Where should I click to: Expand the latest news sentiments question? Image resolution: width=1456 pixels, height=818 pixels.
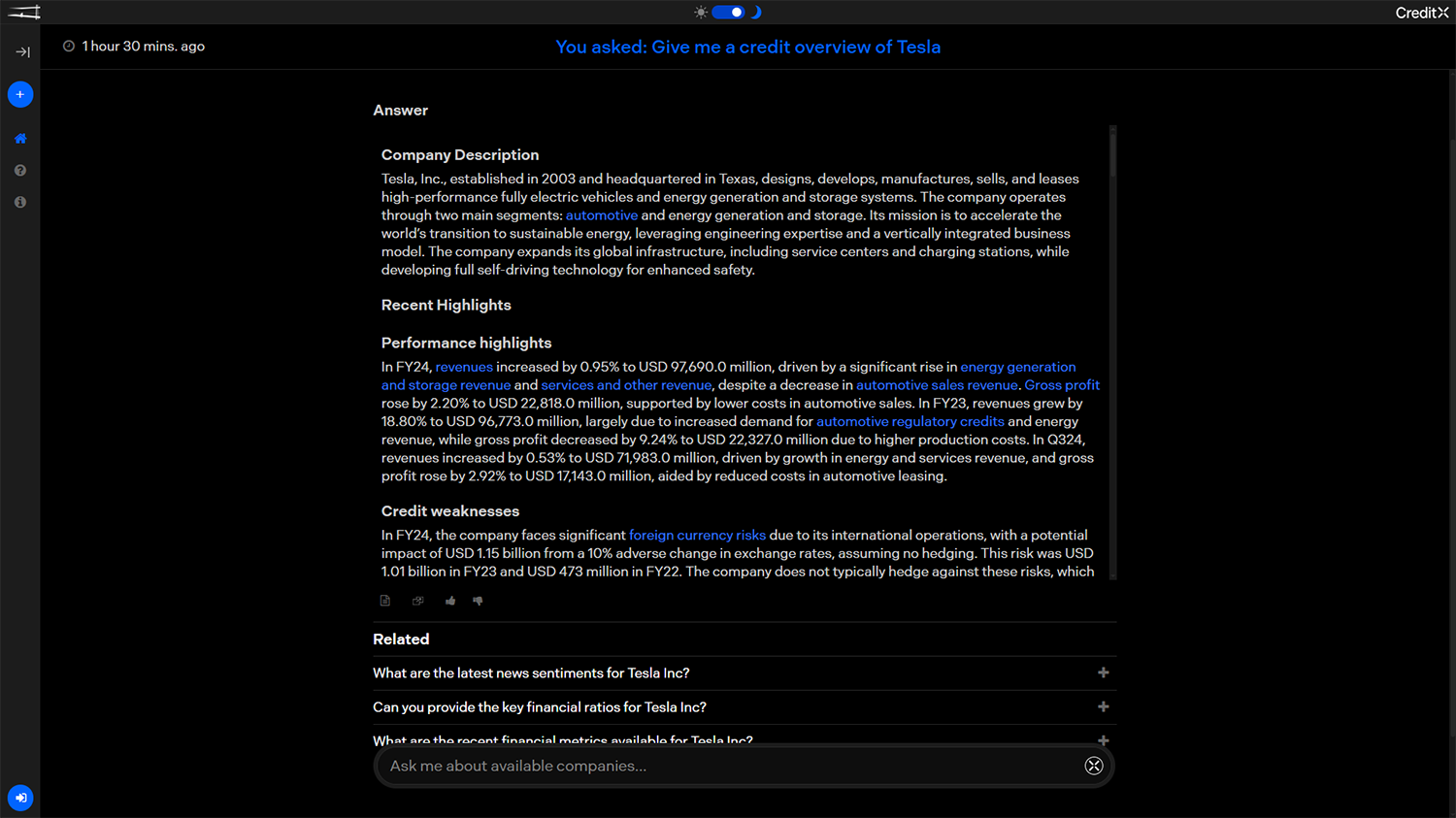pos(1104,672)
